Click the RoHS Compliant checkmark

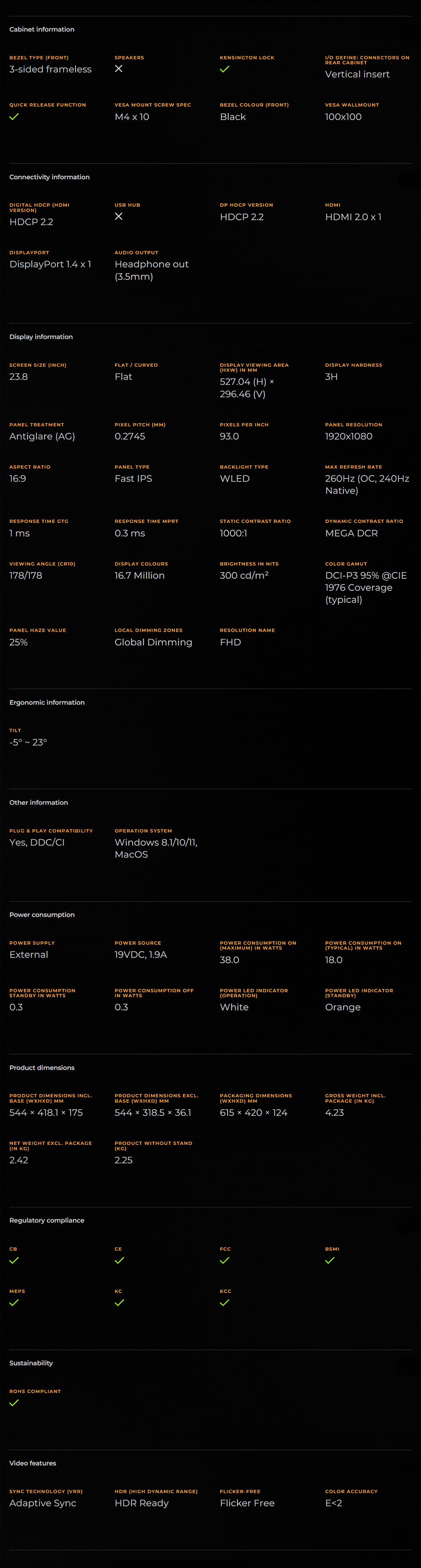coord(14,1402)
